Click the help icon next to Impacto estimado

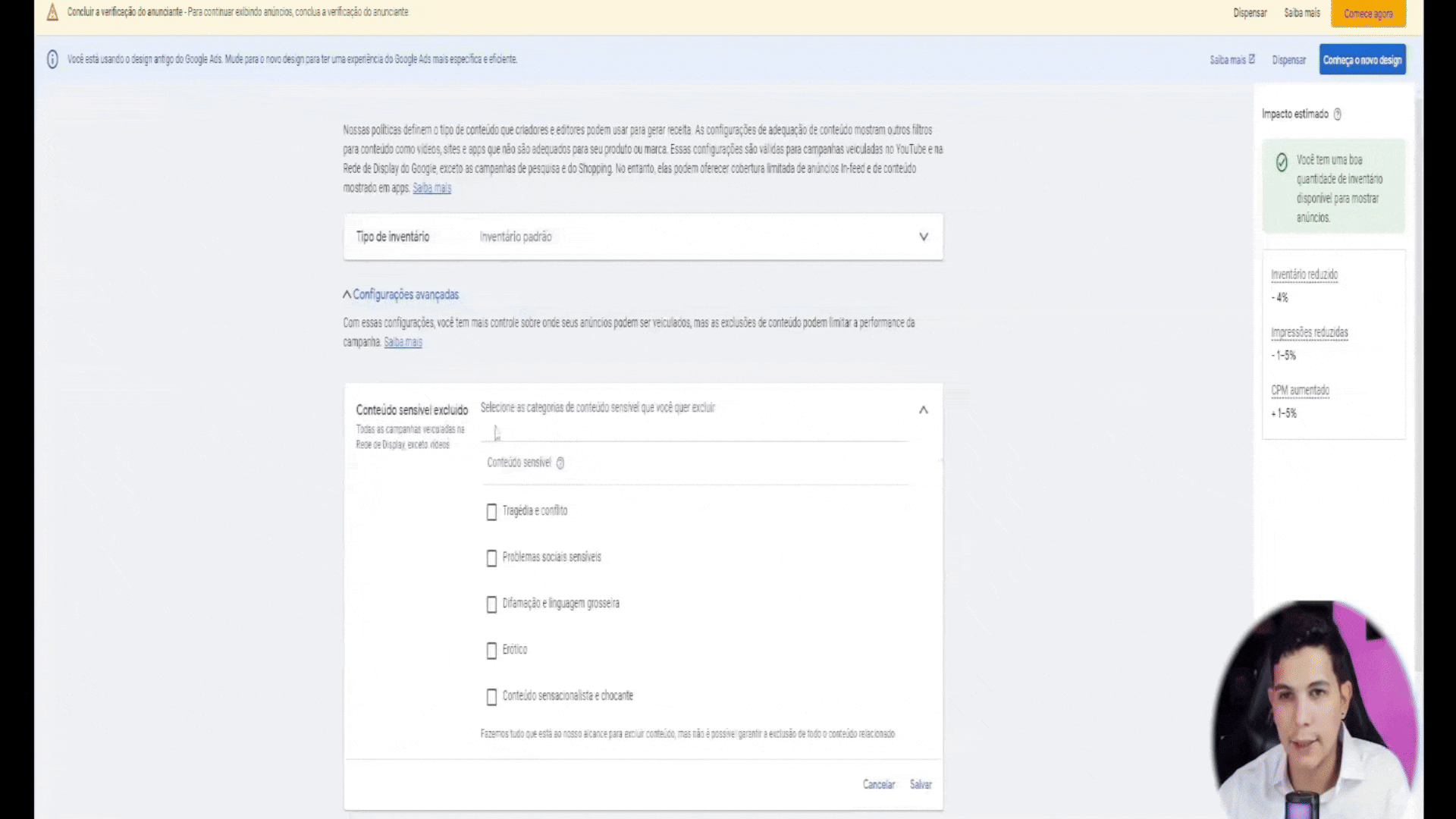(1337, 115)
